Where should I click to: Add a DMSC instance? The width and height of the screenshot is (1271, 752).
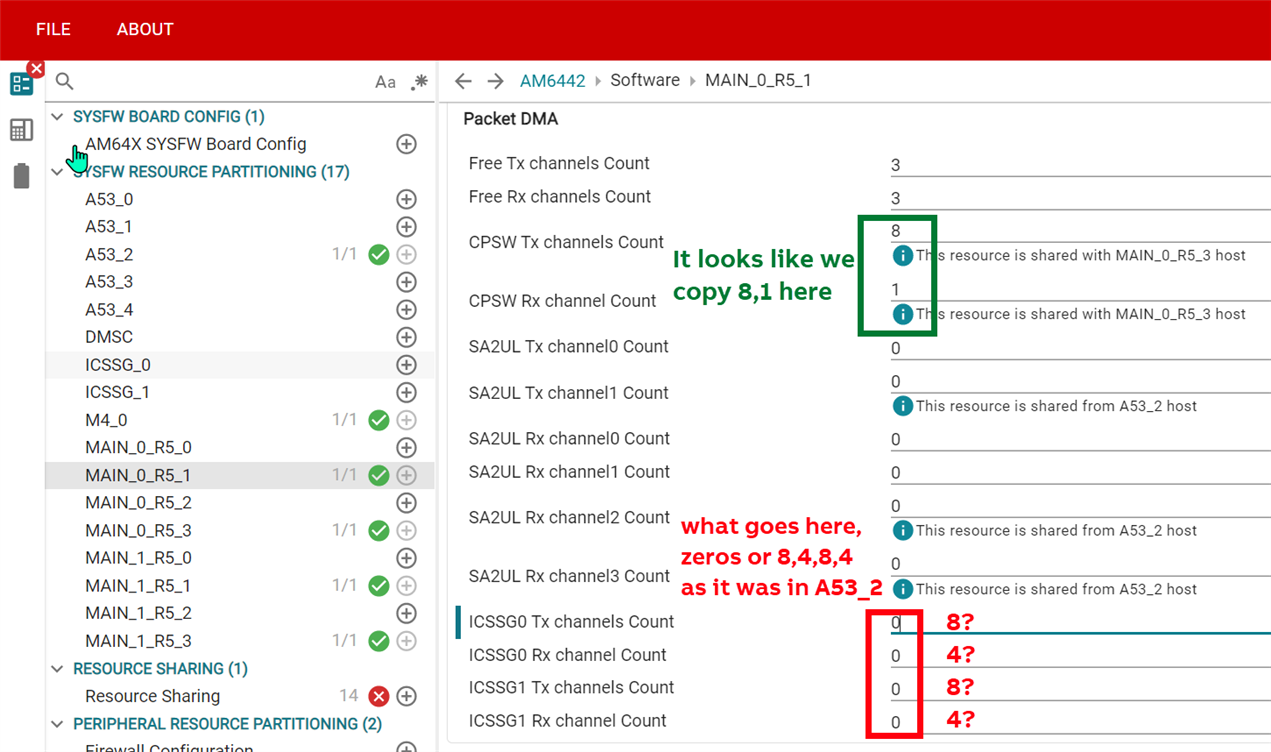406,338
